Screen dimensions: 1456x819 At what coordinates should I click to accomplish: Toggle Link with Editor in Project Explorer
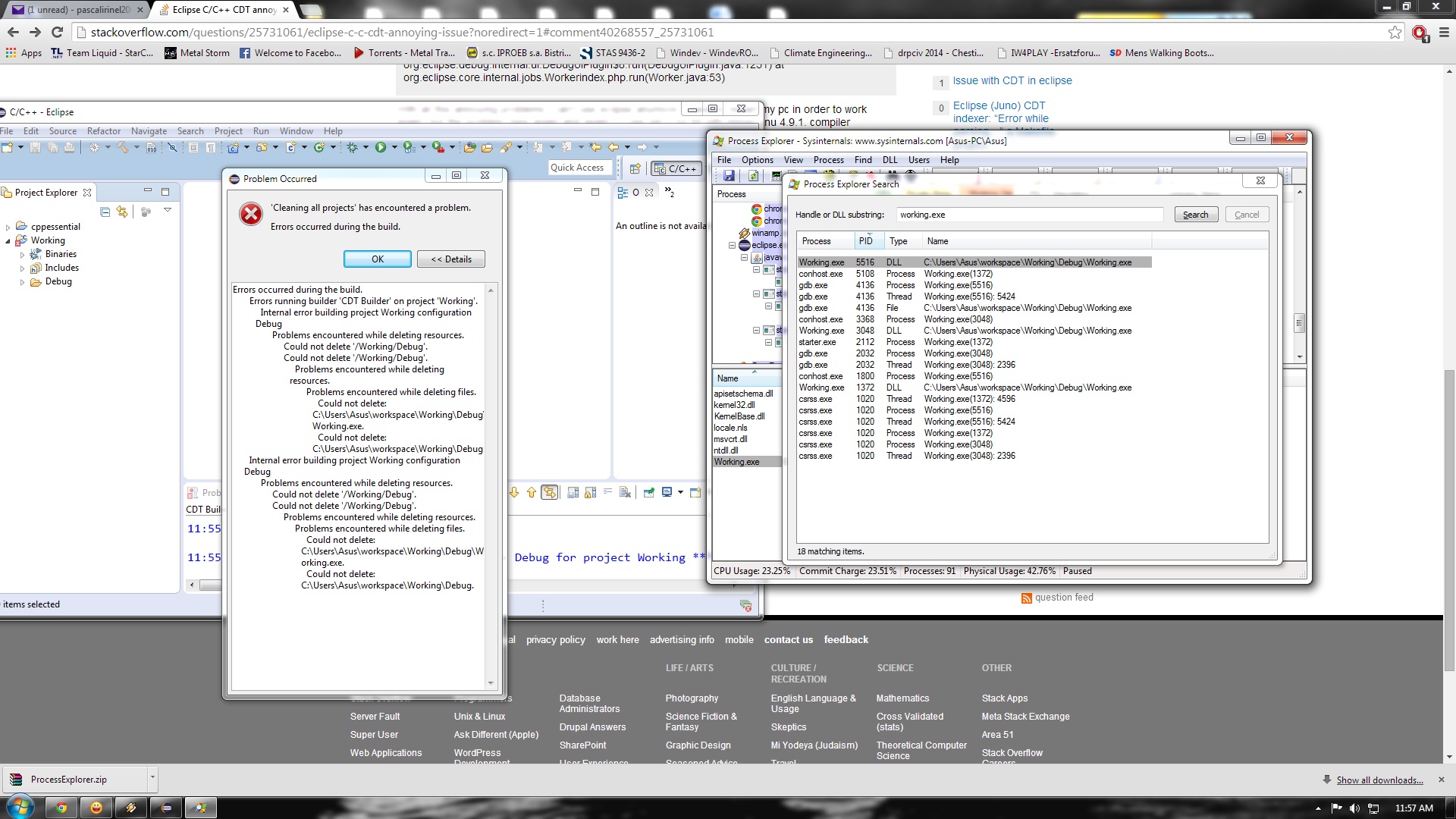122,212
